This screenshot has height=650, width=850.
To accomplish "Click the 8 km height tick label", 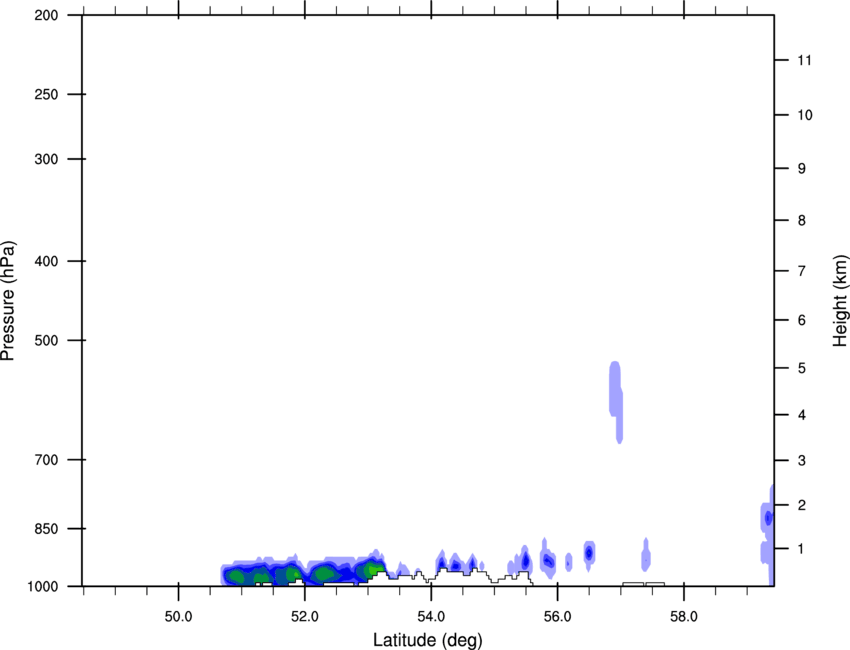I will tap(802, 220).
